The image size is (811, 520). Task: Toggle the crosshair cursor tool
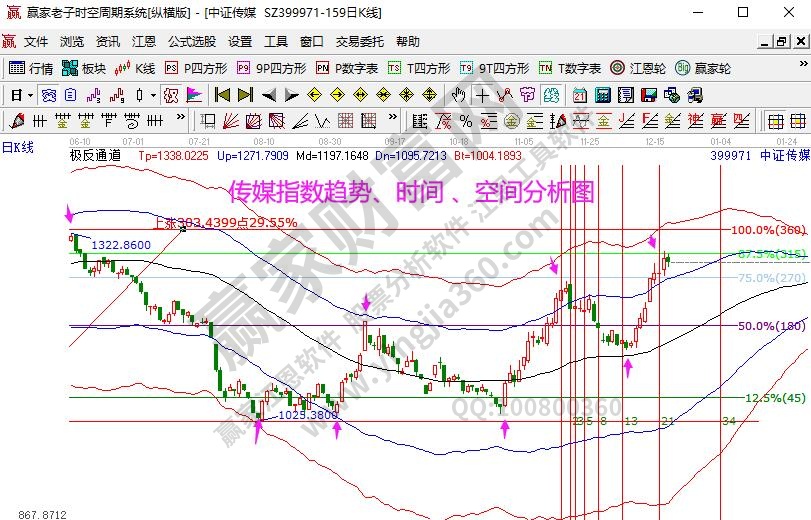point(483,95)
